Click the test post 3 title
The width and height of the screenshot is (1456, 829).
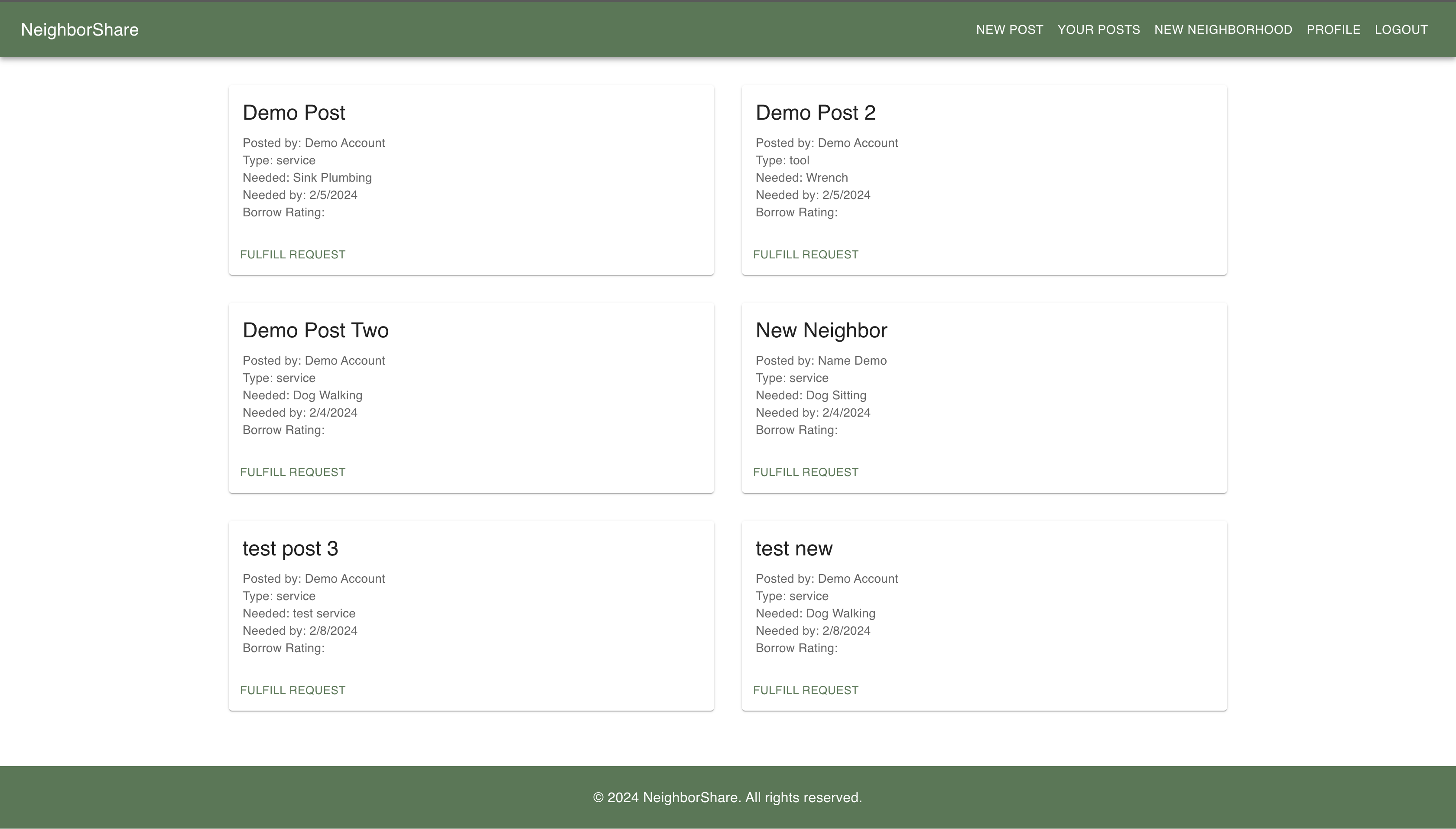(x=290, y=548)
